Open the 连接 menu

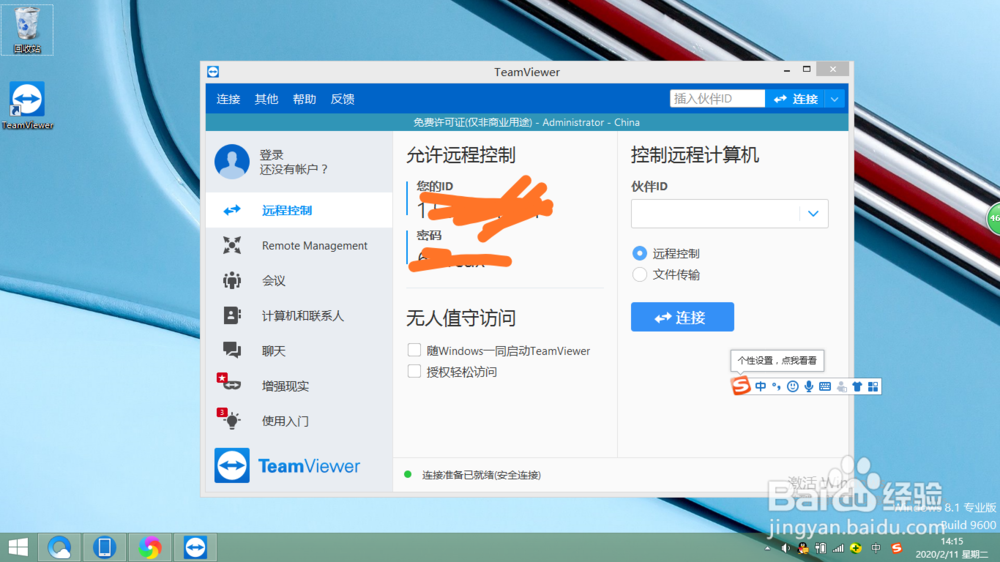click(228, 99)
